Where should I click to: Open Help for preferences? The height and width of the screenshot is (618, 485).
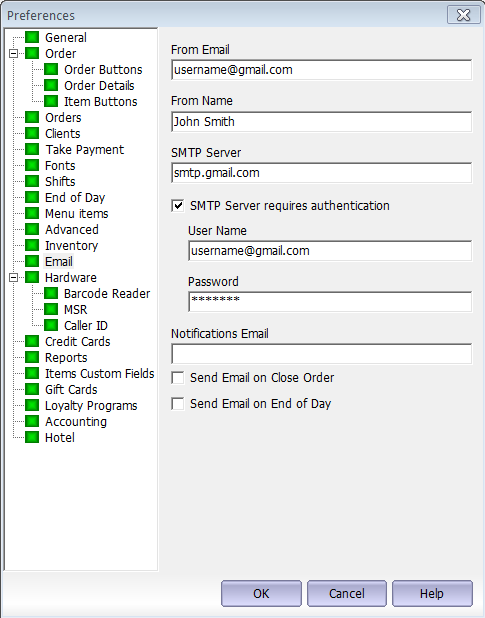tap(432, 593)
